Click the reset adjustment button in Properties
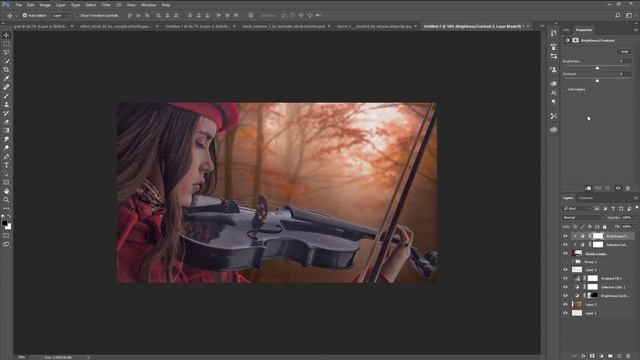Screen dimensions: 640x360 [608, 188]
